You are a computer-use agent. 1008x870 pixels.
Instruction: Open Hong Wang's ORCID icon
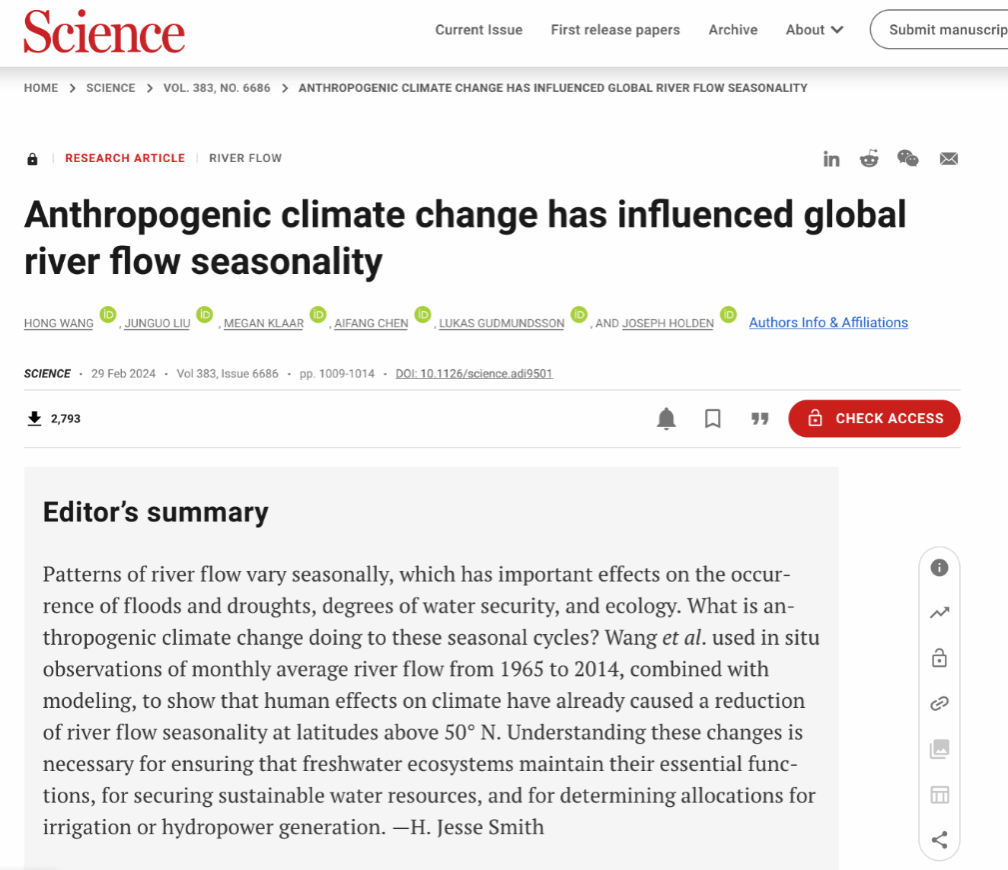[108, 315]
